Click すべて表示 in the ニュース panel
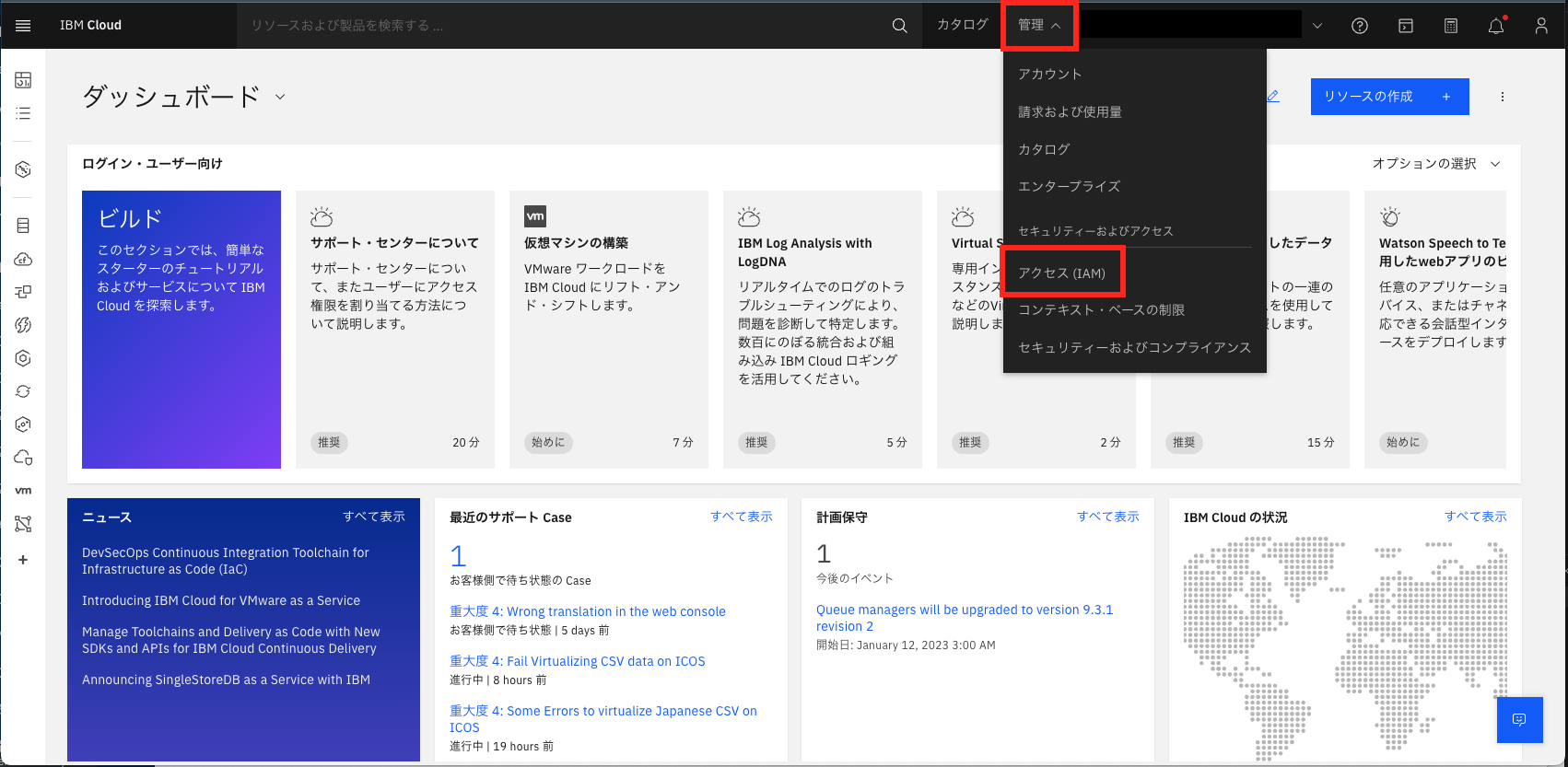 tap(374, 517)
